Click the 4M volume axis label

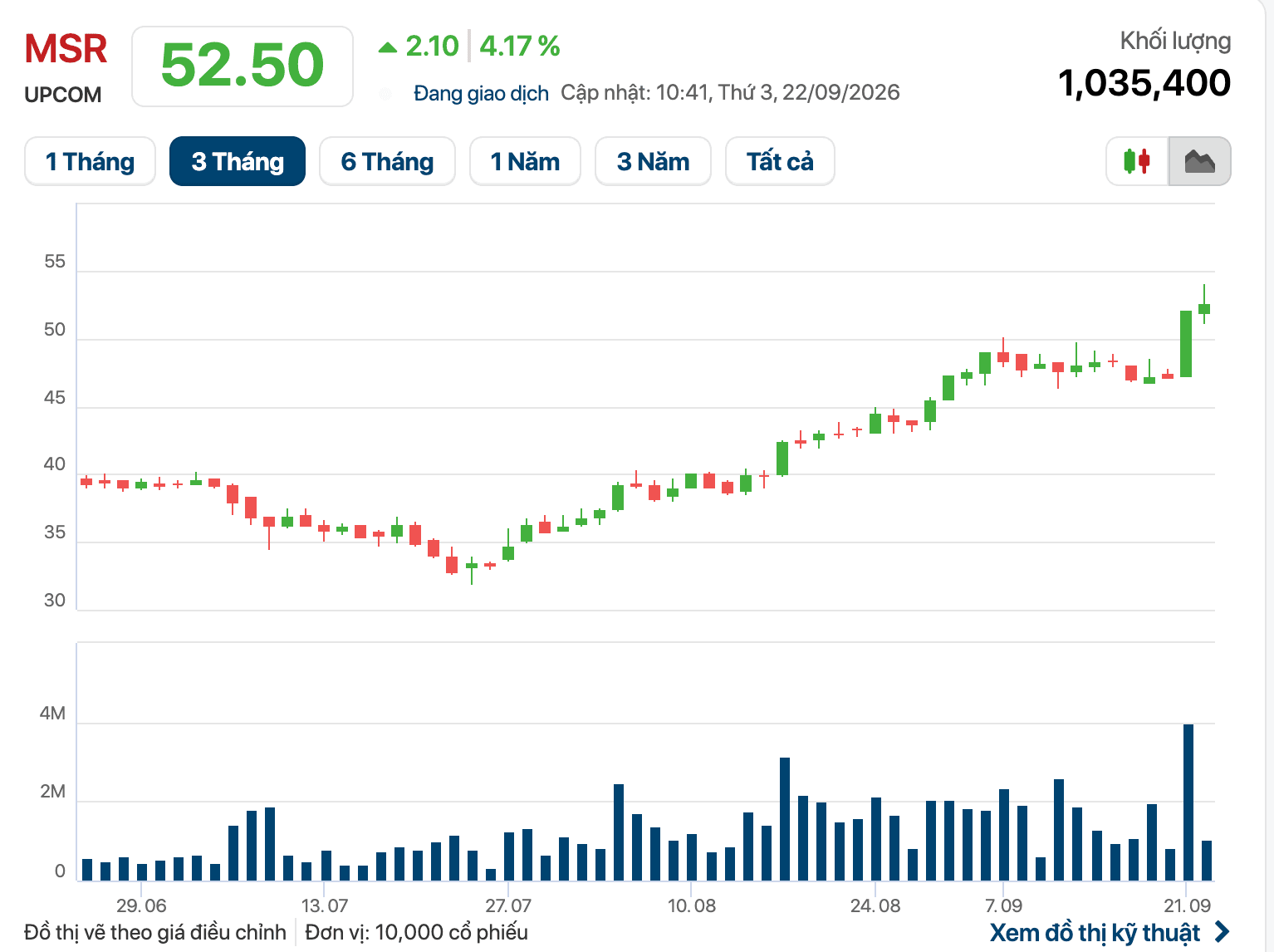52,714
